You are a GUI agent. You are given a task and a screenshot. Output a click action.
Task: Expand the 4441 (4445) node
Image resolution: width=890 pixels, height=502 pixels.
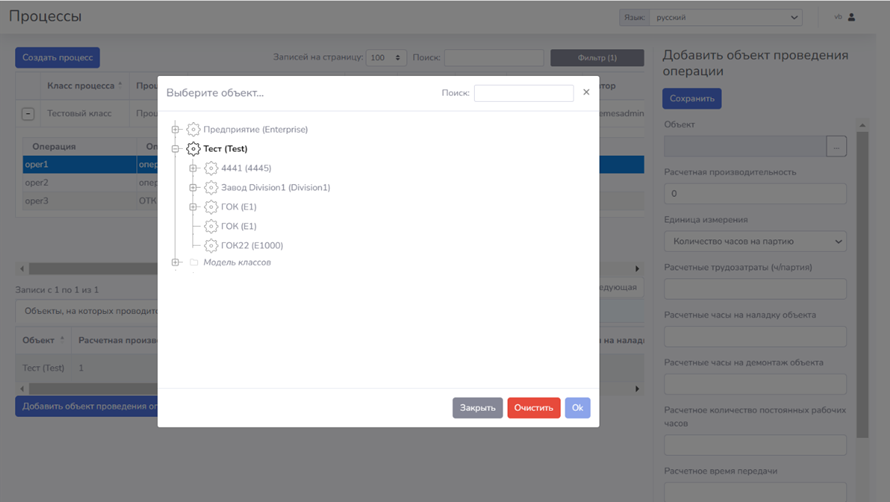click(x=193, y=168)
